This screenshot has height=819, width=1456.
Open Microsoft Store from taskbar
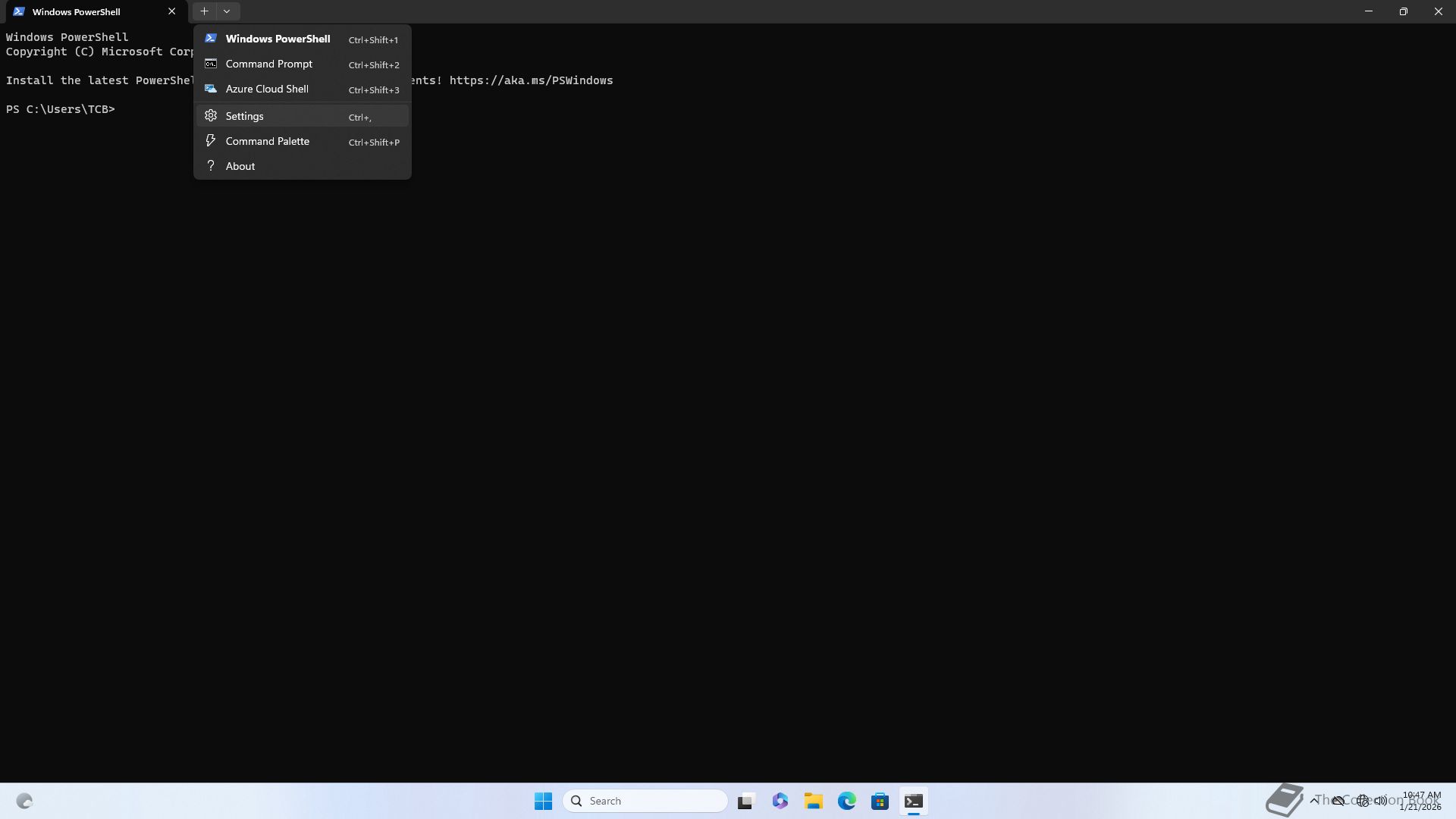(x=880, y=801)
